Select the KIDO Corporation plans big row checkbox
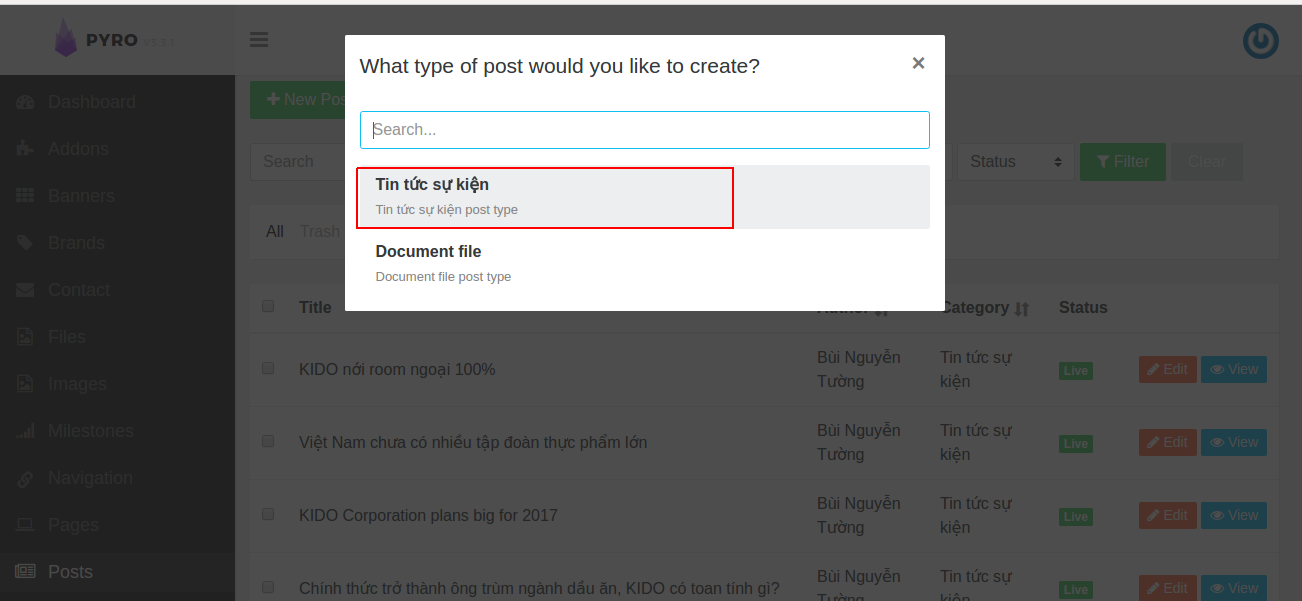Screen dimensions: 1302x601 tap(268, 514)
